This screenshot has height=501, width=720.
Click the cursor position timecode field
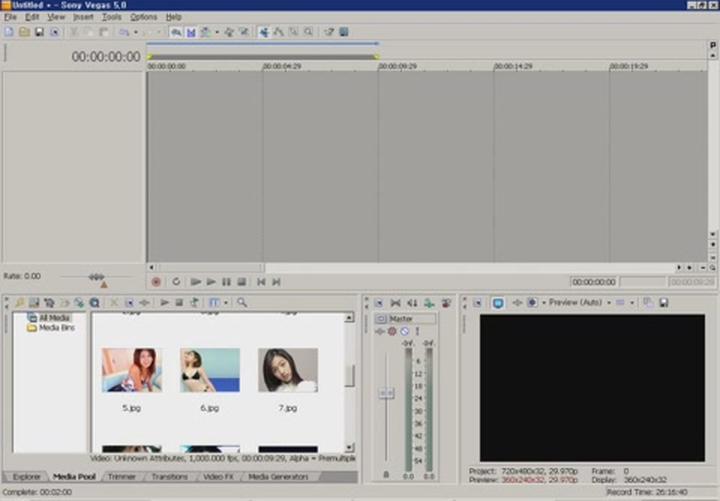pyautogui.click(x=594, y=282)
